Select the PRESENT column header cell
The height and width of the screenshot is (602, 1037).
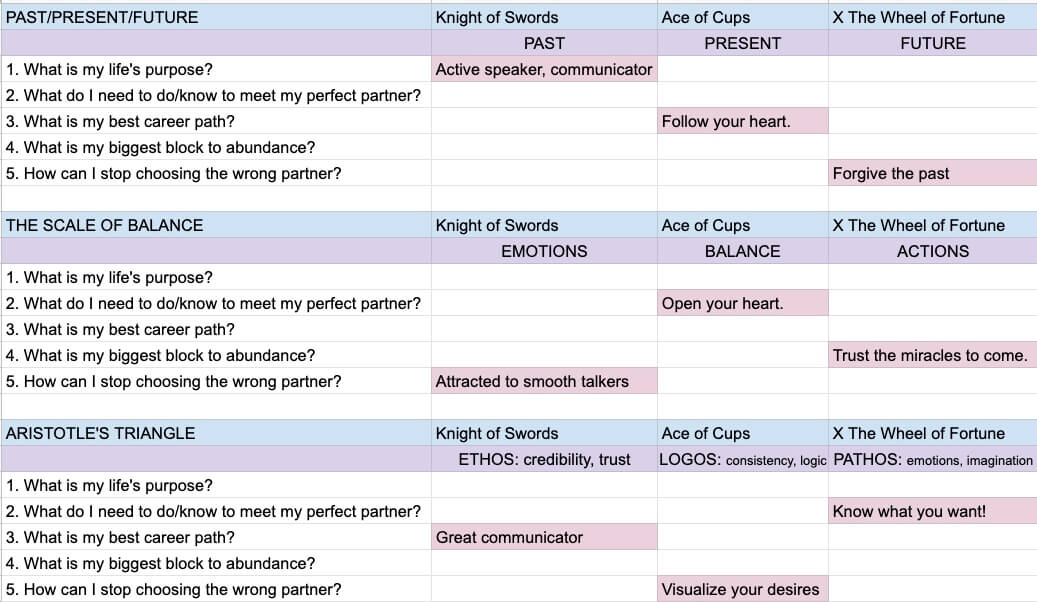coord(742,43)
